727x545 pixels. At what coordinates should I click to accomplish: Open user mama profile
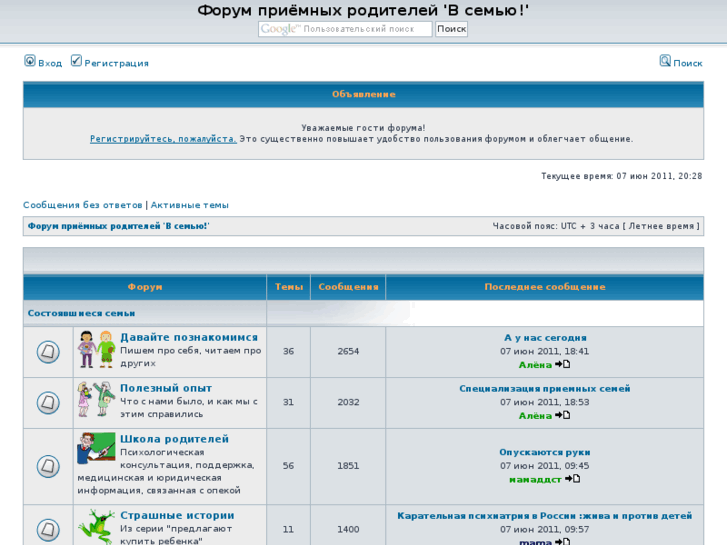pos(535,542)
